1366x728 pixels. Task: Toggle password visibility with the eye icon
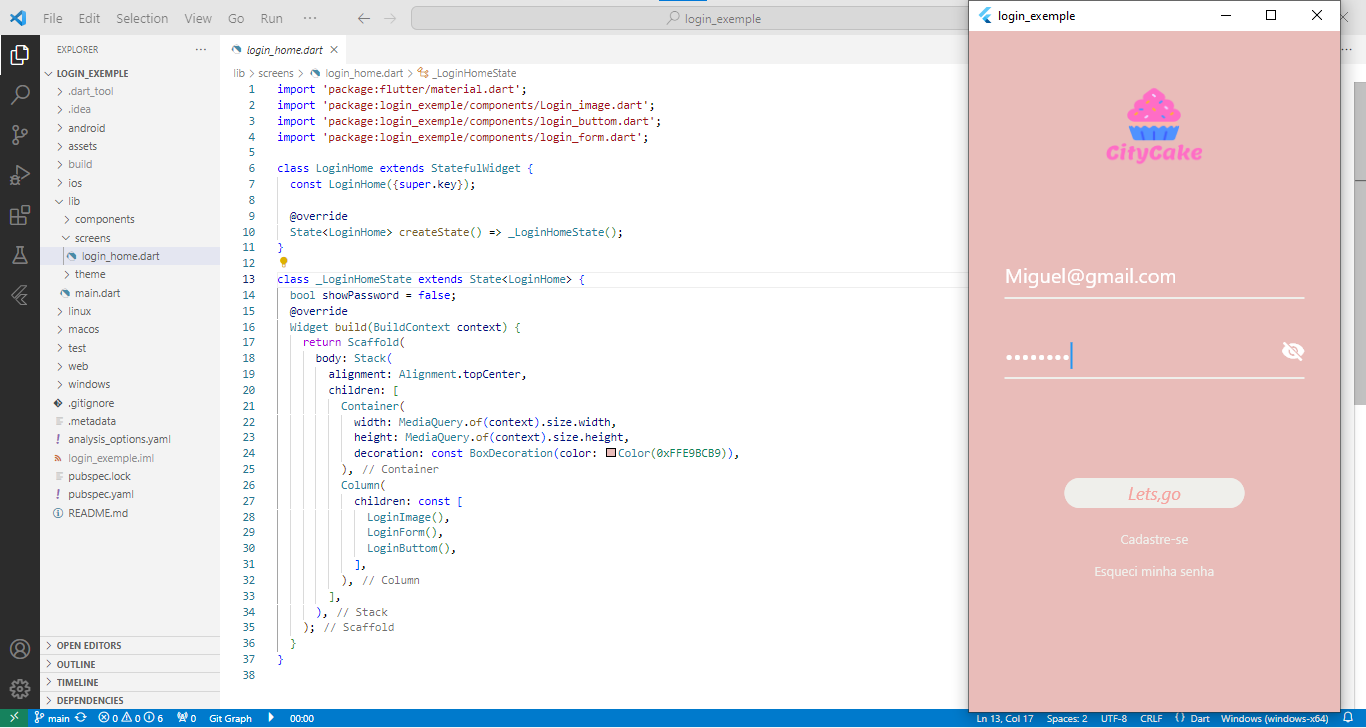tap(1293, 351)
